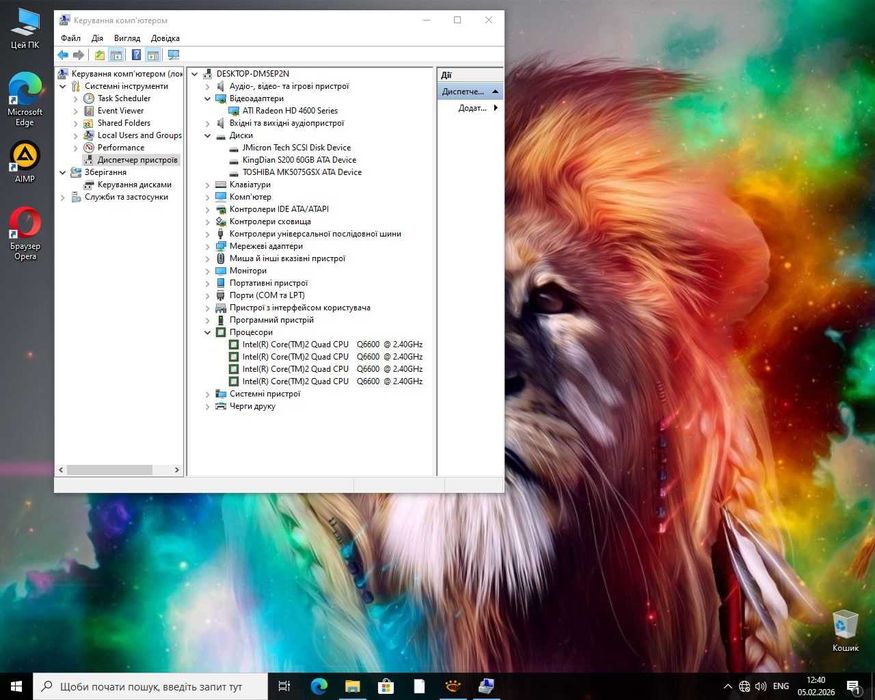The height and width of the screenshot is (700, 875).
Task: Open Цей ПК desktop icon
Action: tap(25, 30)
